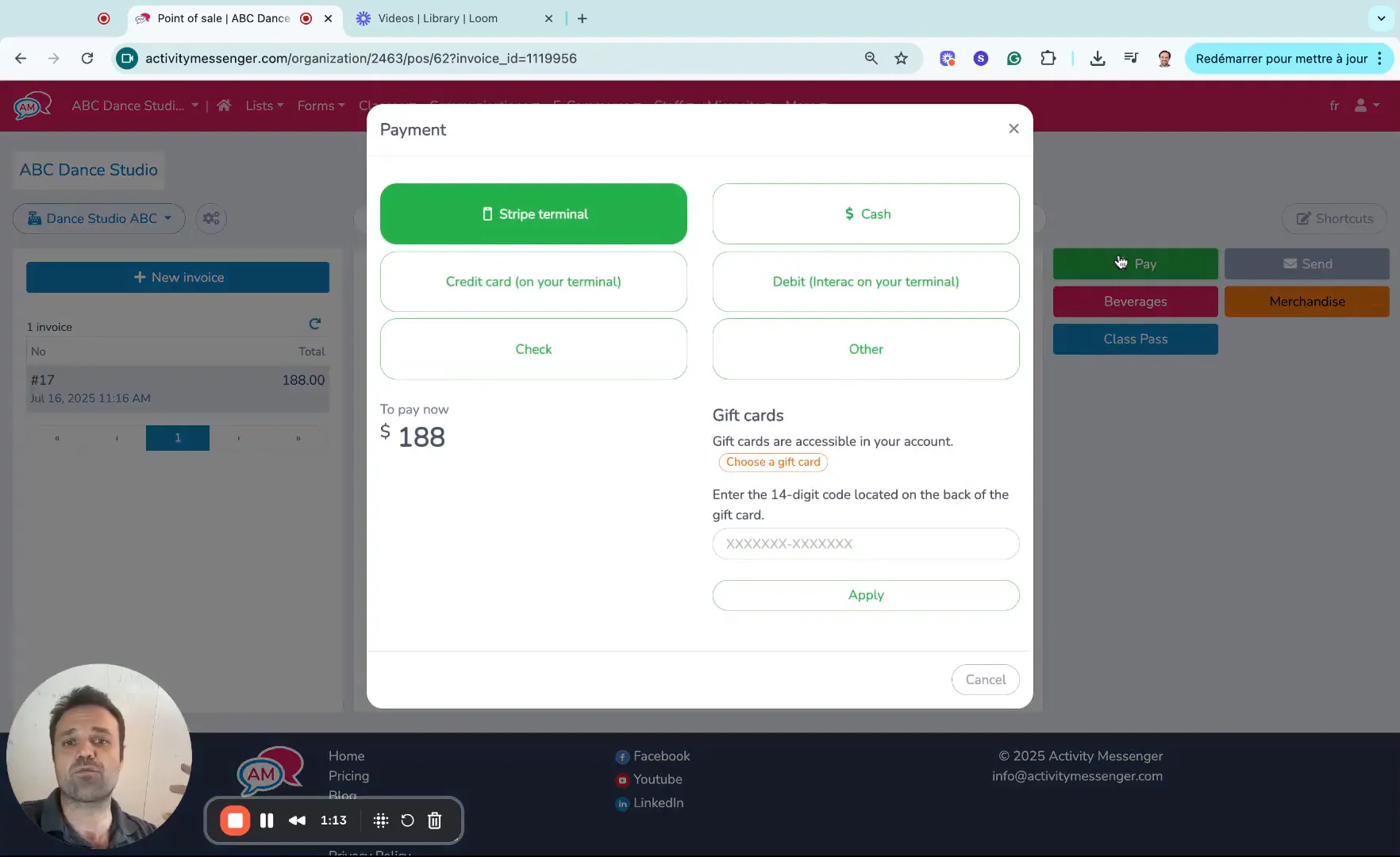The image size is (1400, 857).
Task: Cancel the Payment dialog
Action: click(x=985, y=679)
